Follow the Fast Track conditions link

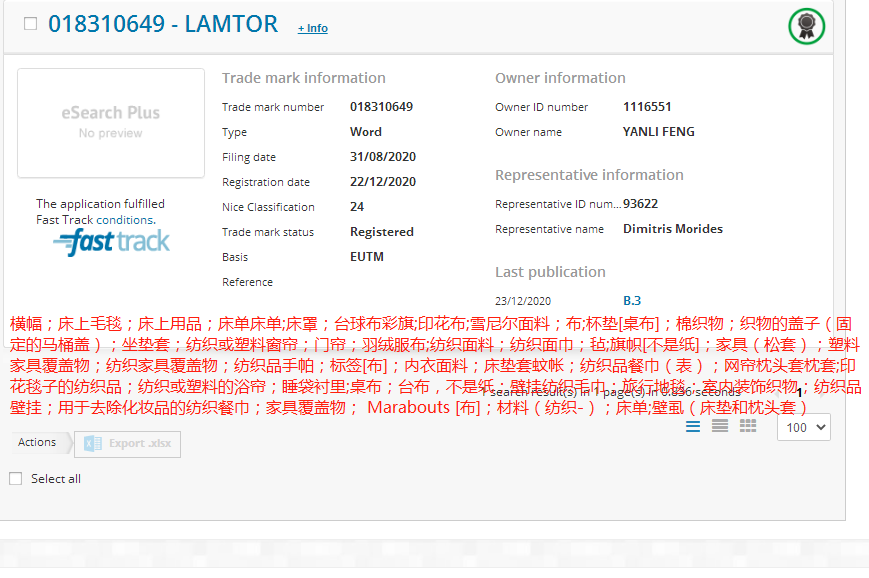125,220
